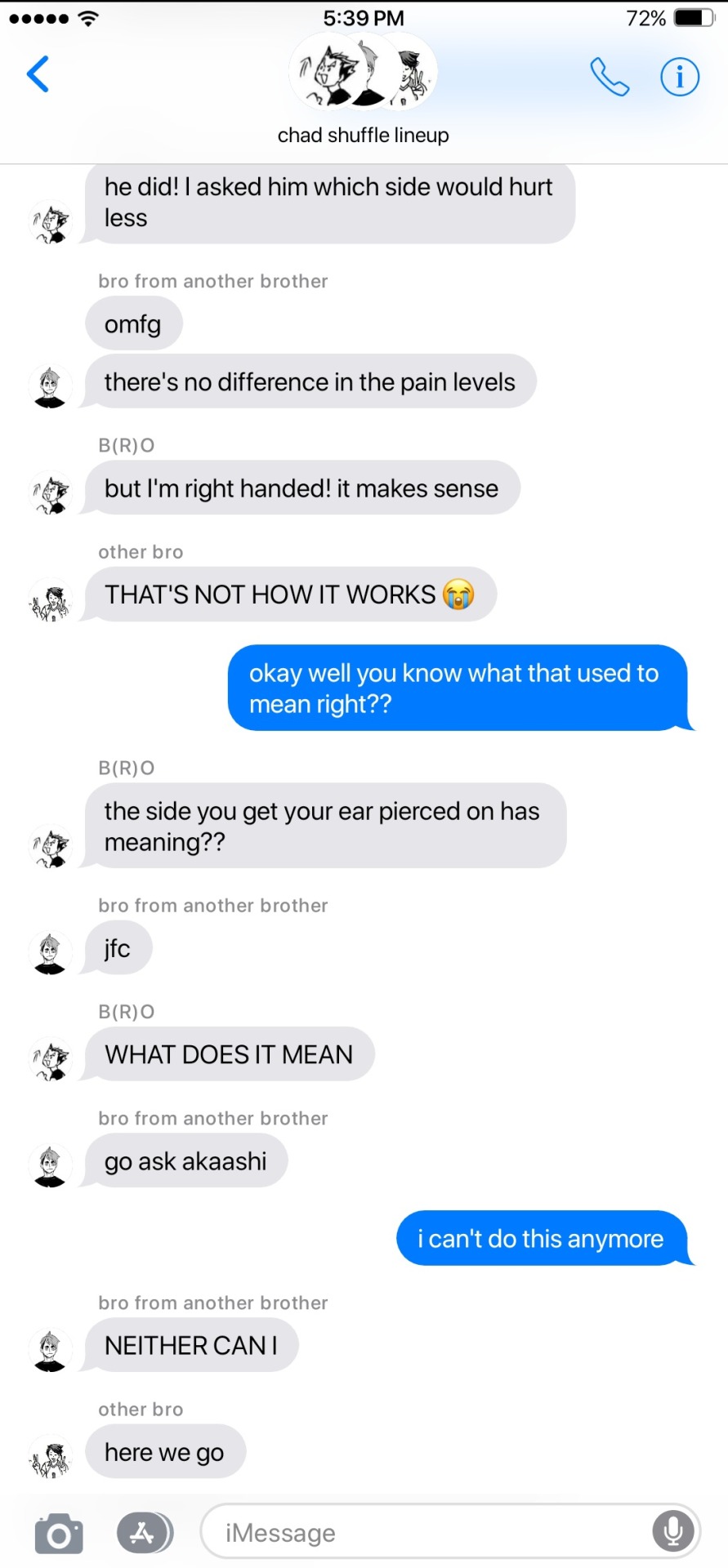Tap the microphone icon to dictate audio
This screenshot has width=728, height=1568.
point(673,1531)
